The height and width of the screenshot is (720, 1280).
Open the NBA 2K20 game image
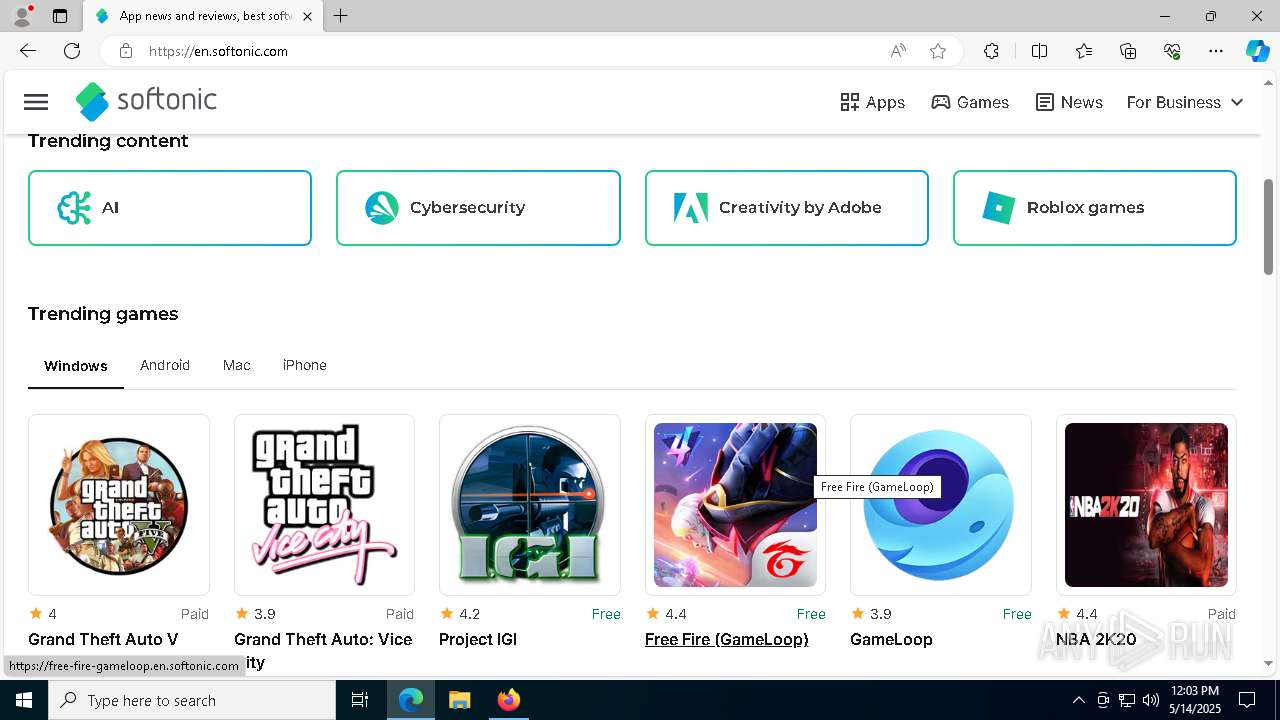1146,505
